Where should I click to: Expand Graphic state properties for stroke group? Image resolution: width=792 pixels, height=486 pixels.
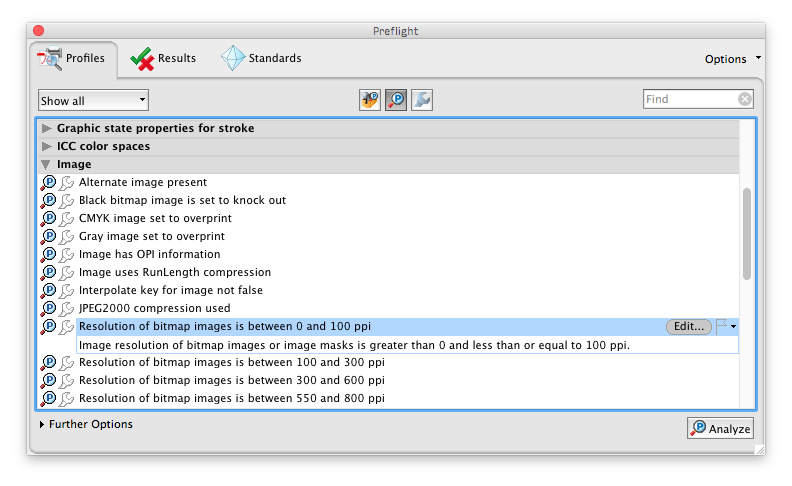click(46, 128)
